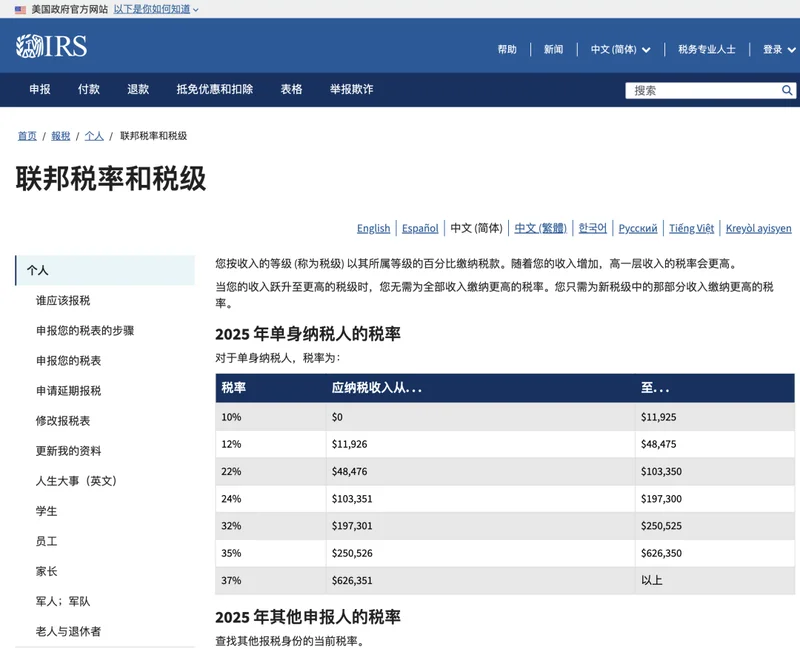The height and width of the screenshot is (649, 800).
Task: Open the 表格 menu
Action: pyautogui.click(x=291, y=89)
